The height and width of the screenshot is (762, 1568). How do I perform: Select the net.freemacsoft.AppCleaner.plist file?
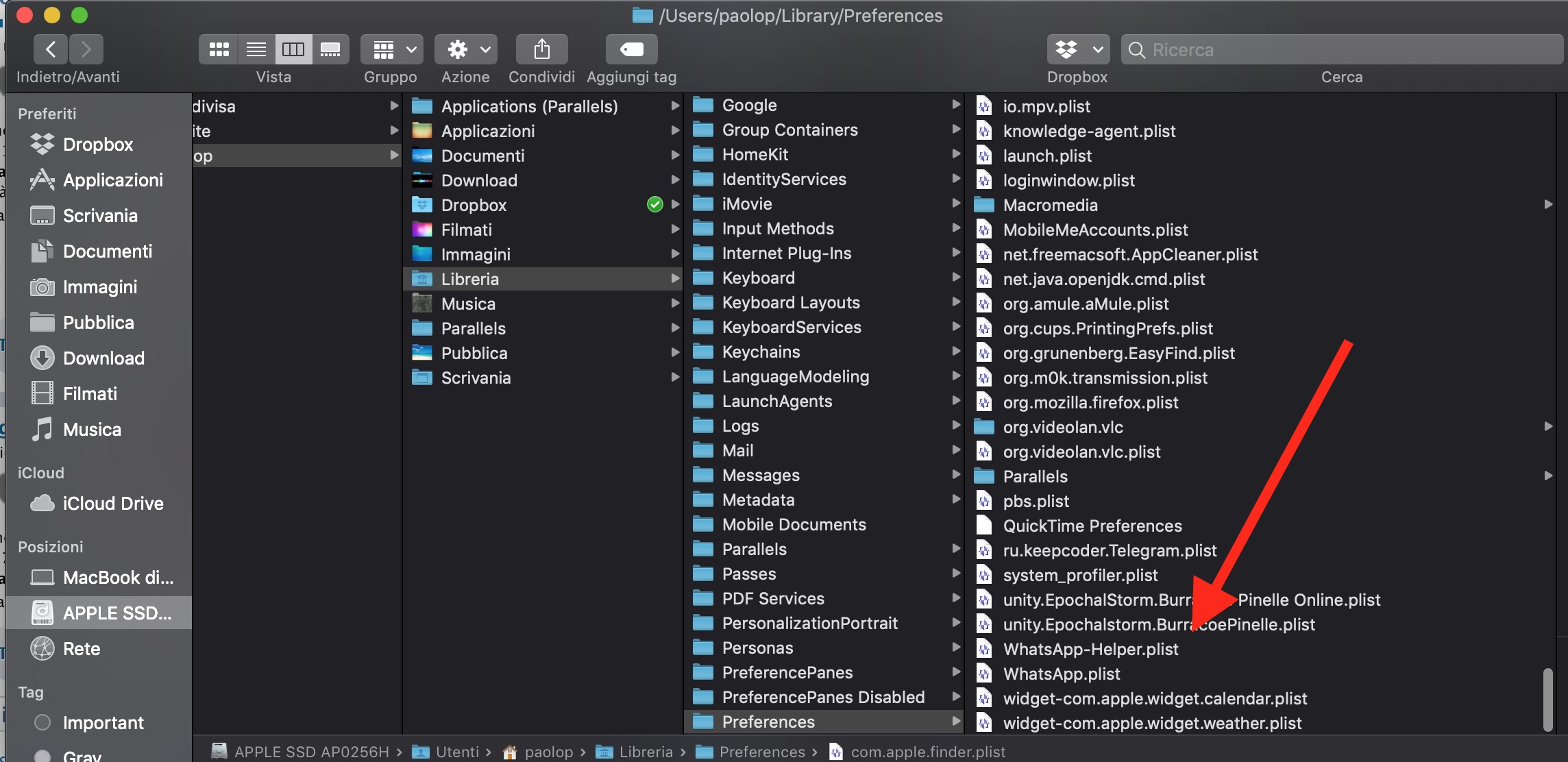[1261, 254]
